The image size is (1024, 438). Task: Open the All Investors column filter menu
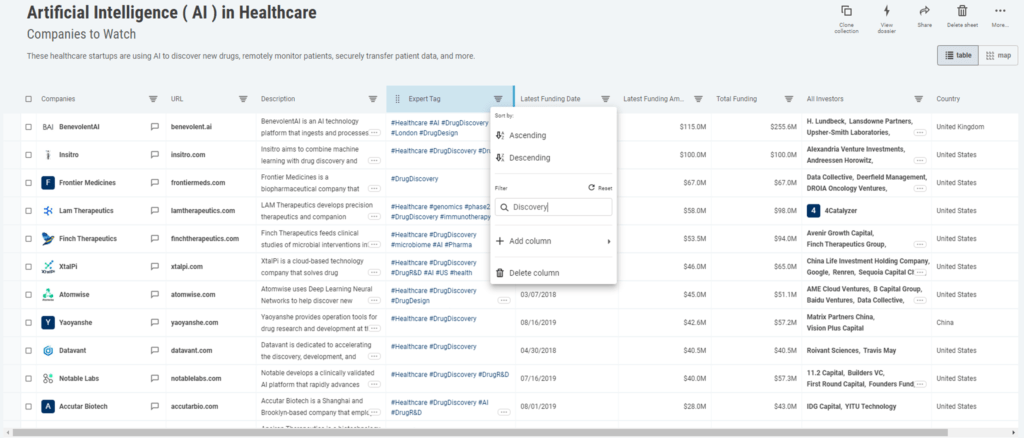[x=918, y=99]
